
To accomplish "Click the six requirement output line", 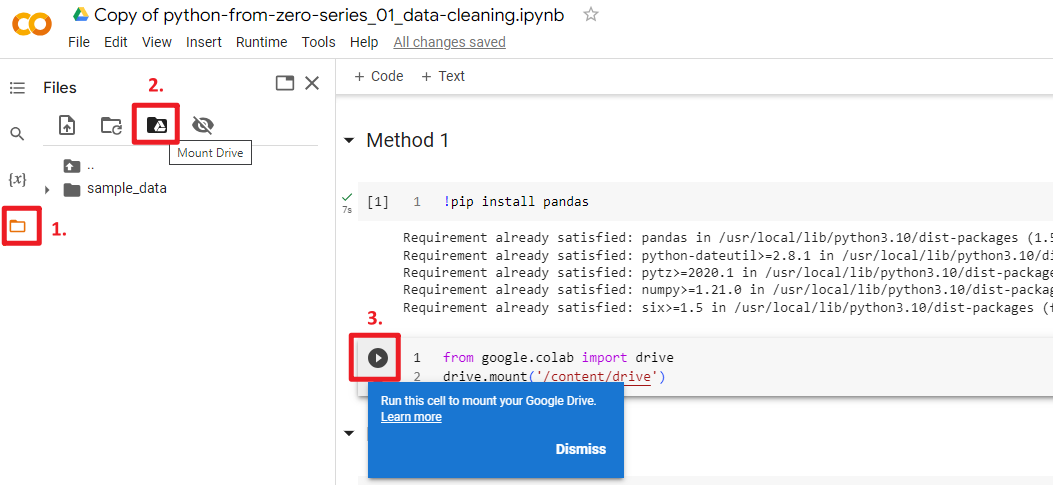I will pos(728,308).
